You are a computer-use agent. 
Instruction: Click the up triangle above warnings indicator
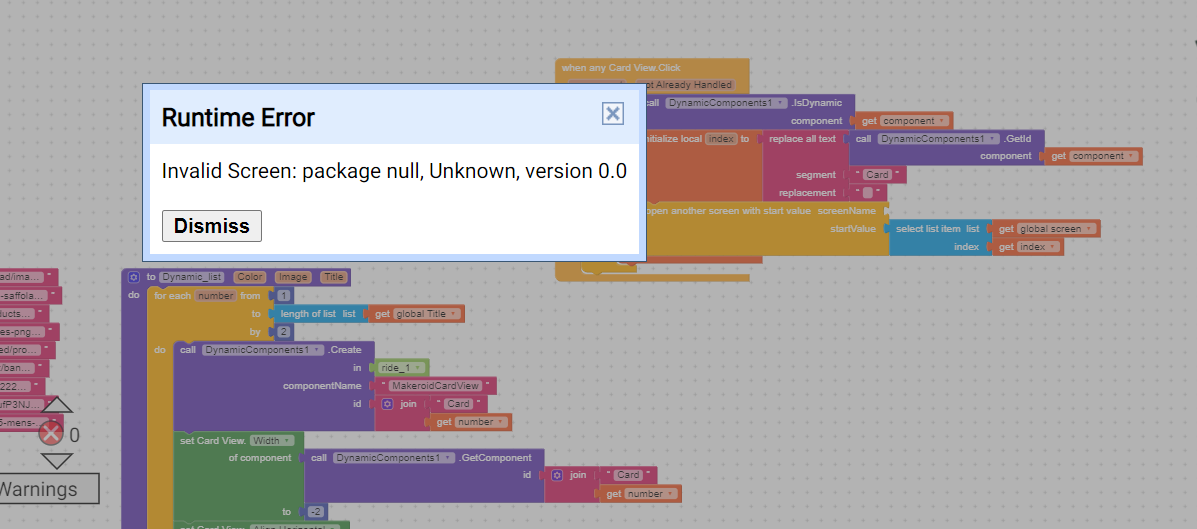coord(56,405)
